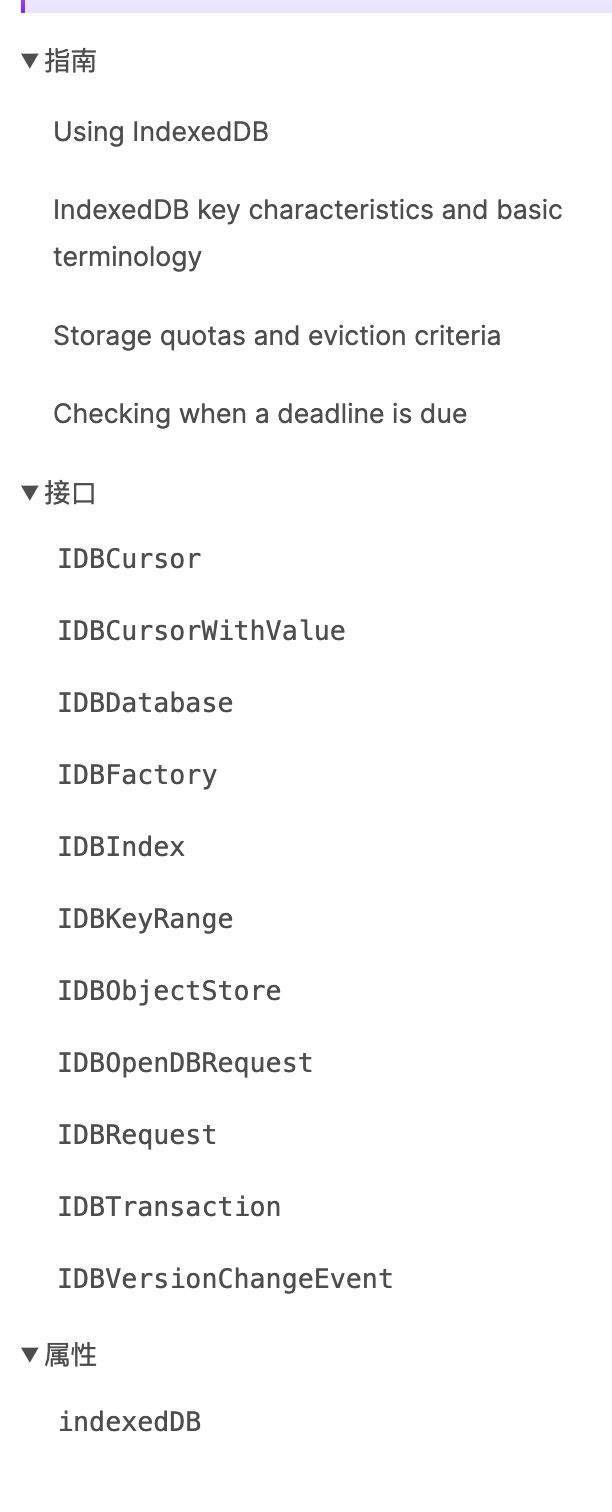Click the IDBVersionChangeEvent entry
This screenshot has height=1512, width=612.
(225, 1279)
